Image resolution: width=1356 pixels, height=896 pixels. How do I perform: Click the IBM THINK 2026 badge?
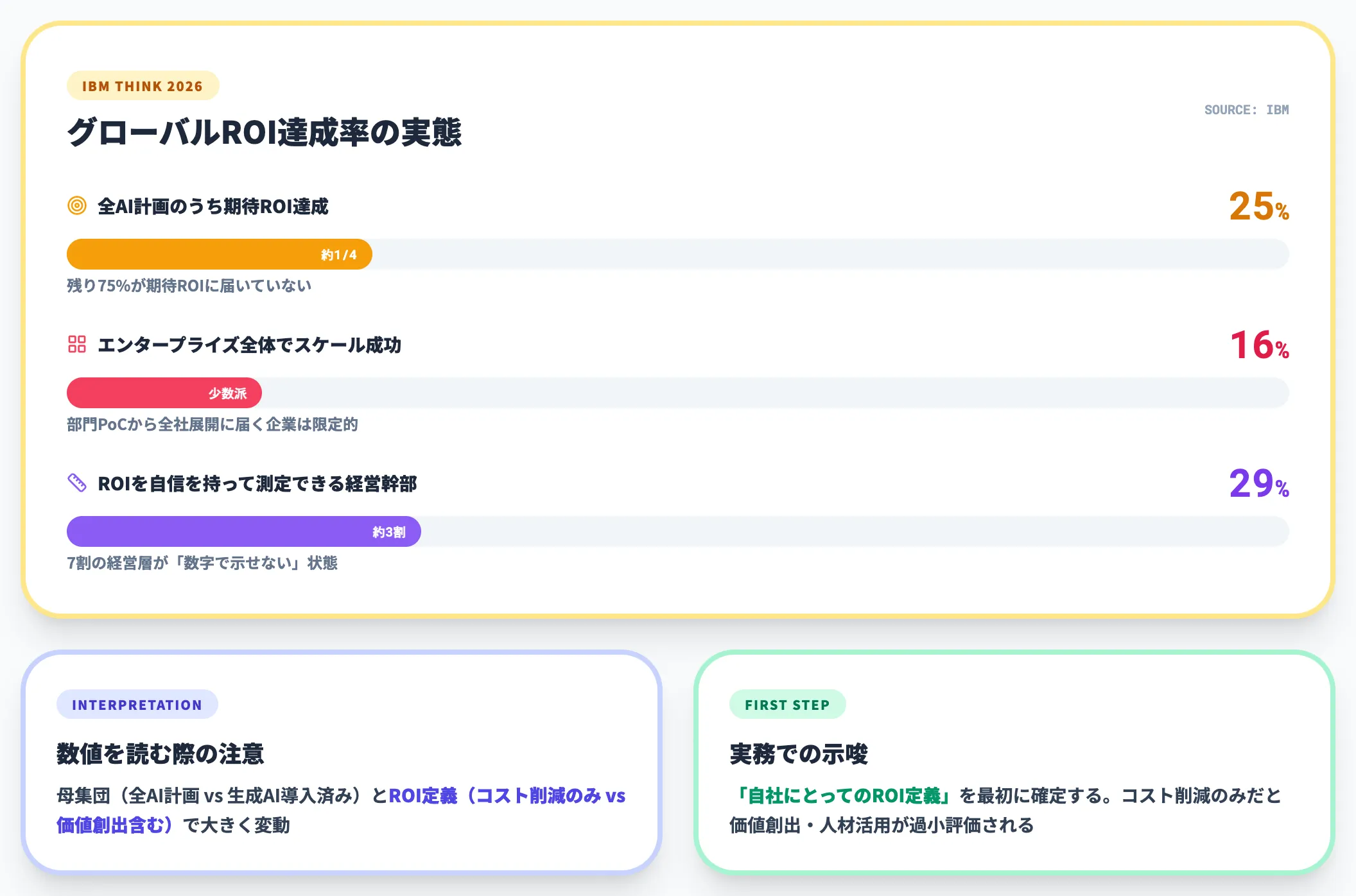[x=143, y=86]
